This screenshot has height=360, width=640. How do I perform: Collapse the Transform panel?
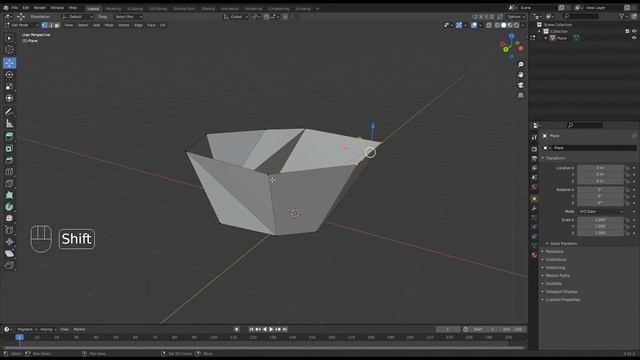pyautogui.click(x=555, y=158)
